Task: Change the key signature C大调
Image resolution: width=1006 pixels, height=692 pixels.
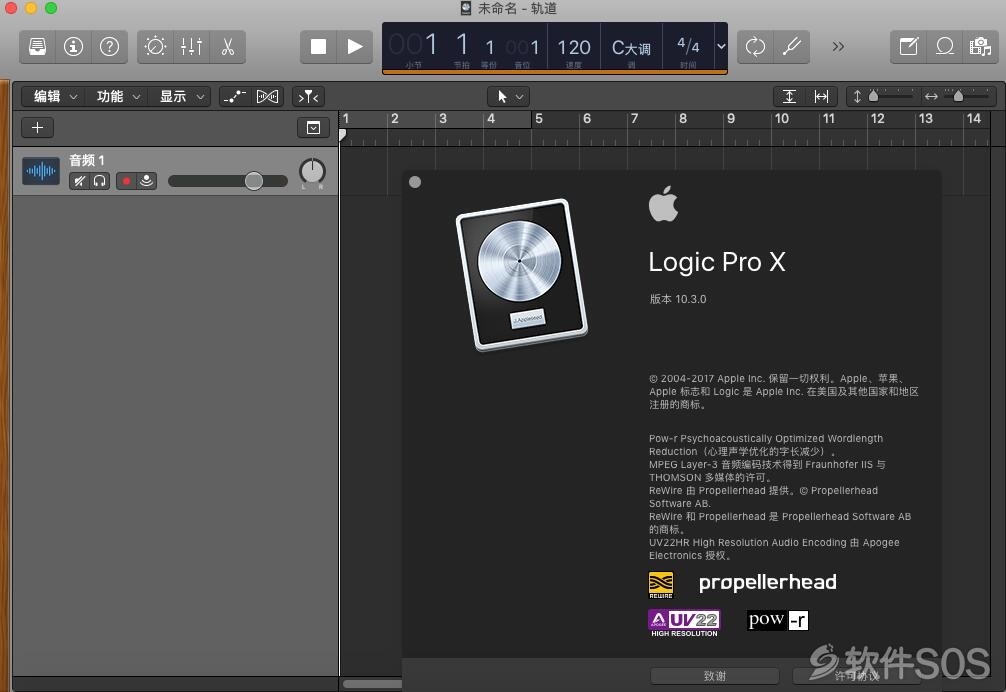Action: 631,47
